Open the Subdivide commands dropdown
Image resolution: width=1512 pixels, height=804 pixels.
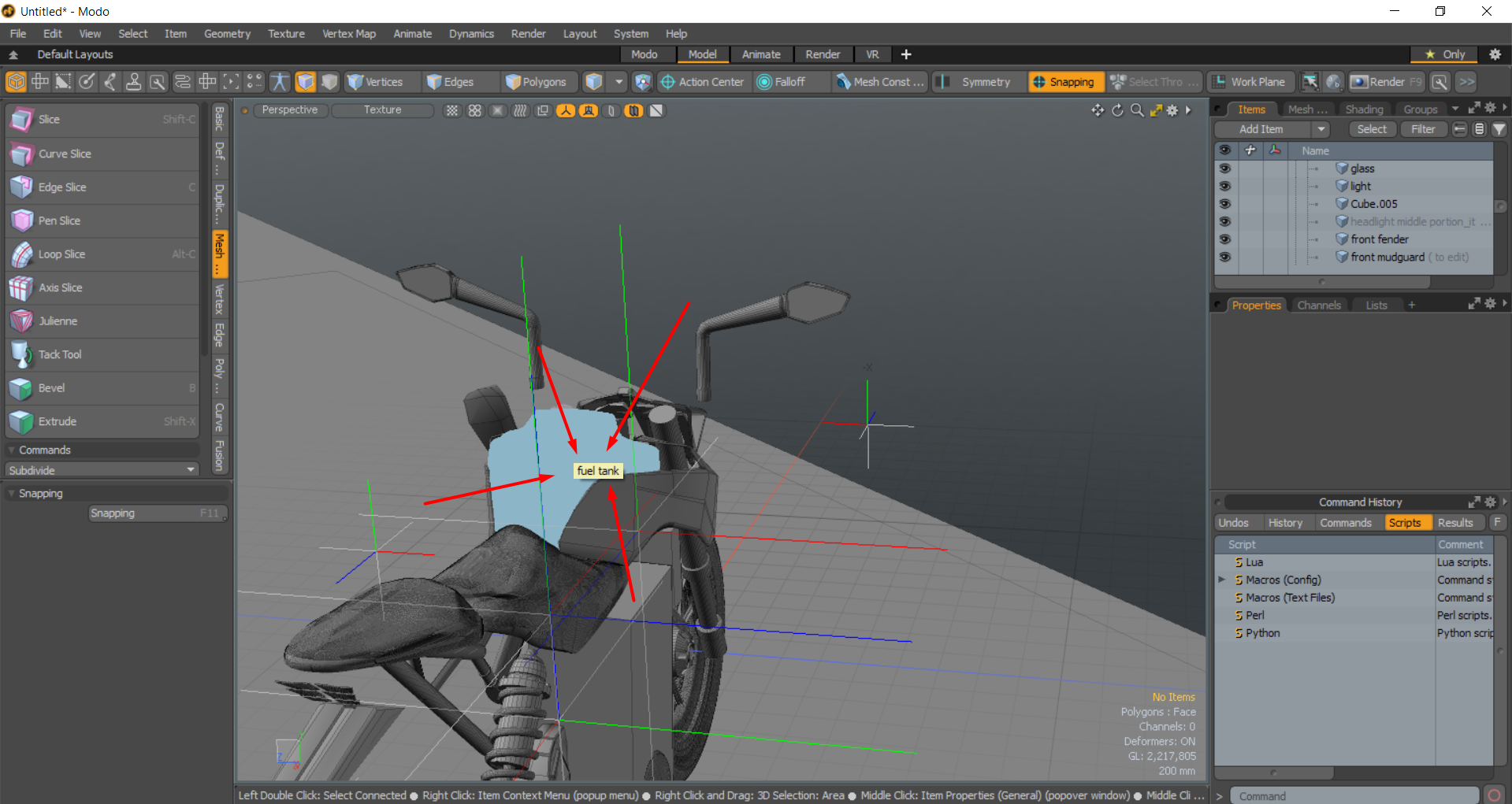(x=102, y=470)
